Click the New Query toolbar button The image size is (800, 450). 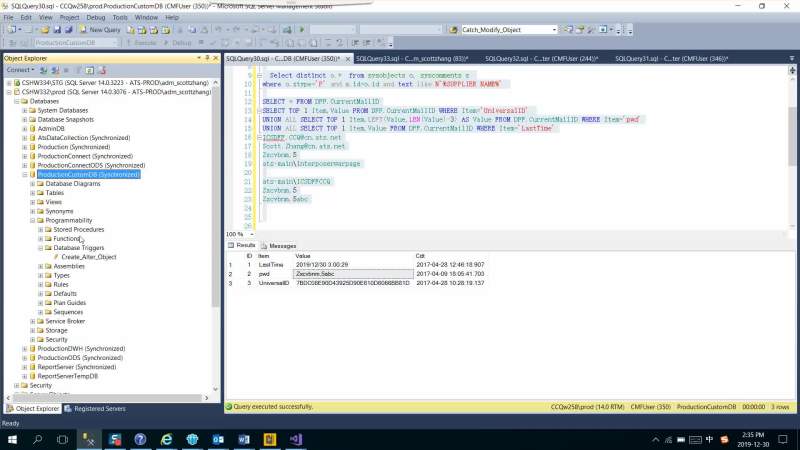pyautogui.click(x=100, y=30)
